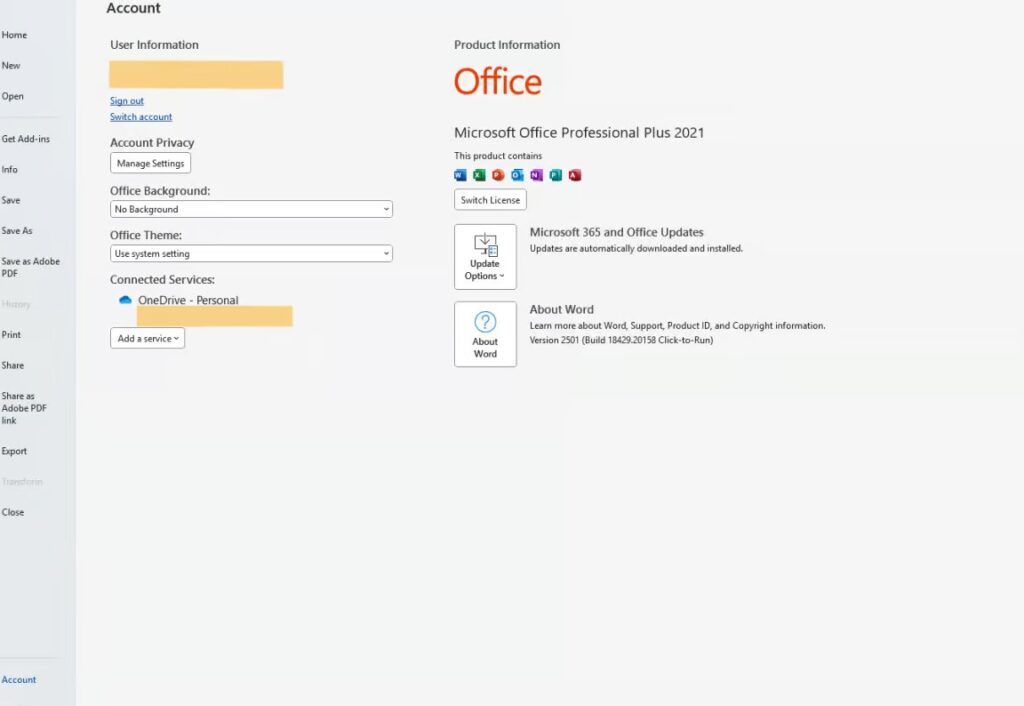Screen dimensions: 1024x706
Task: Click the User Information heading
Action: tap(154, 44)
